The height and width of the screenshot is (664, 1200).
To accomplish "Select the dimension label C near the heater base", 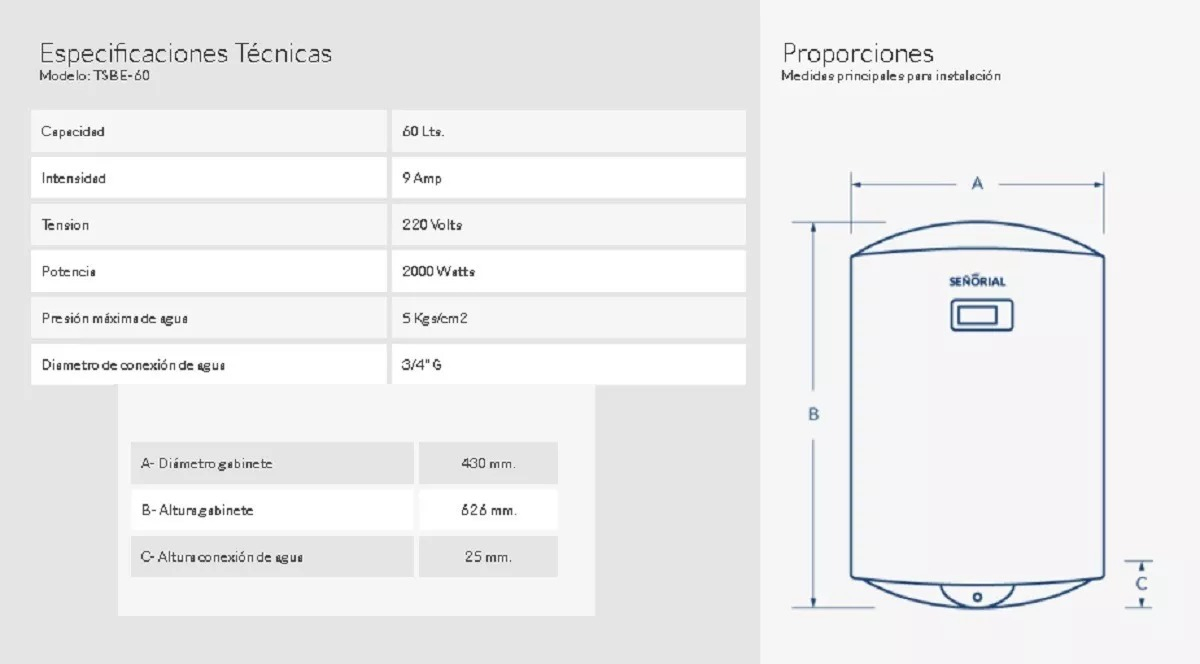I will (x=1141, y=583).
